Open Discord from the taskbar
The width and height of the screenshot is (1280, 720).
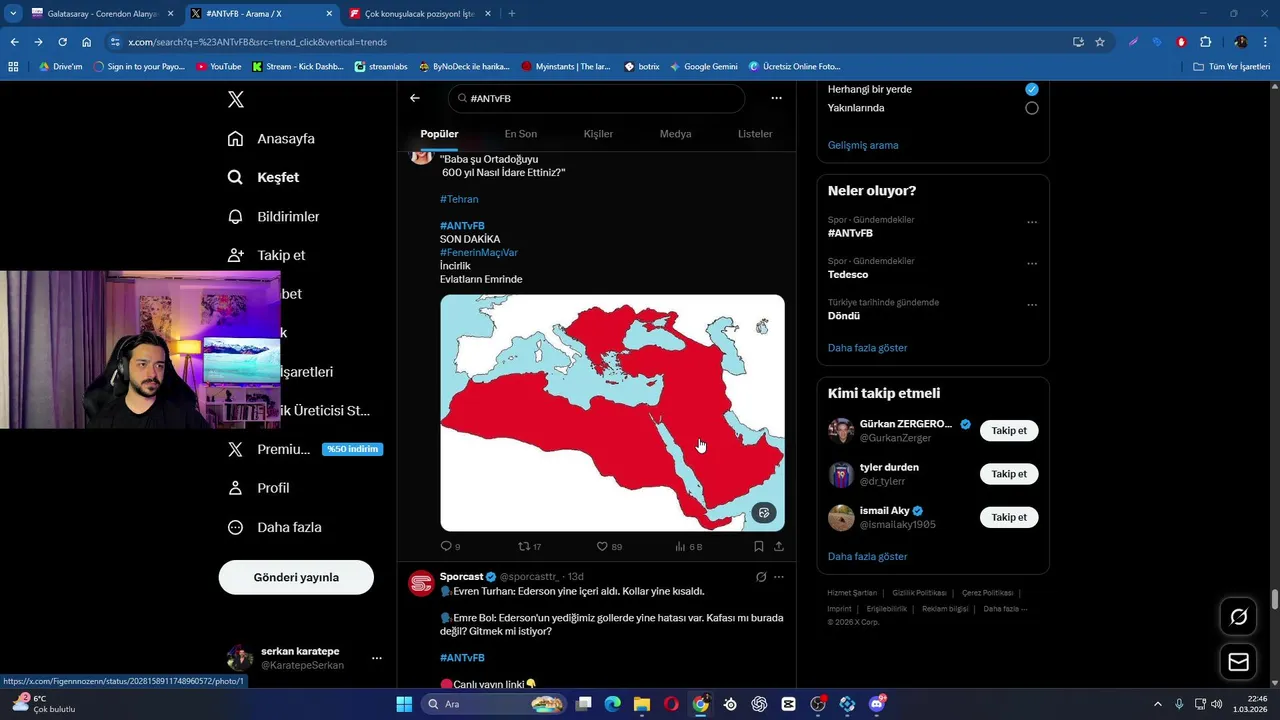point(878,704)
